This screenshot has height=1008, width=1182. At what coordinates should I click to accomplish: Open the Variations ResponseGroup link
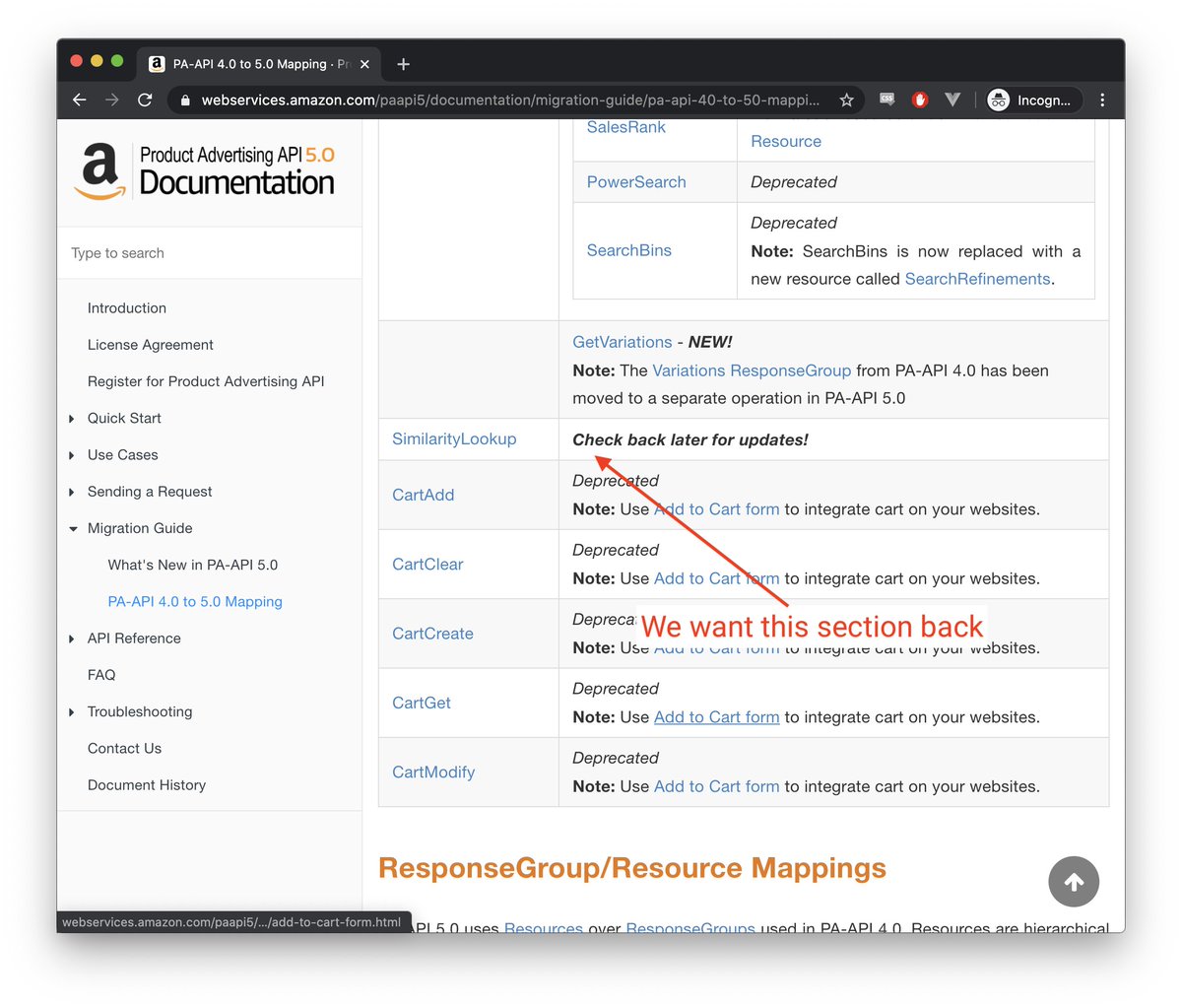click(752, 370)
